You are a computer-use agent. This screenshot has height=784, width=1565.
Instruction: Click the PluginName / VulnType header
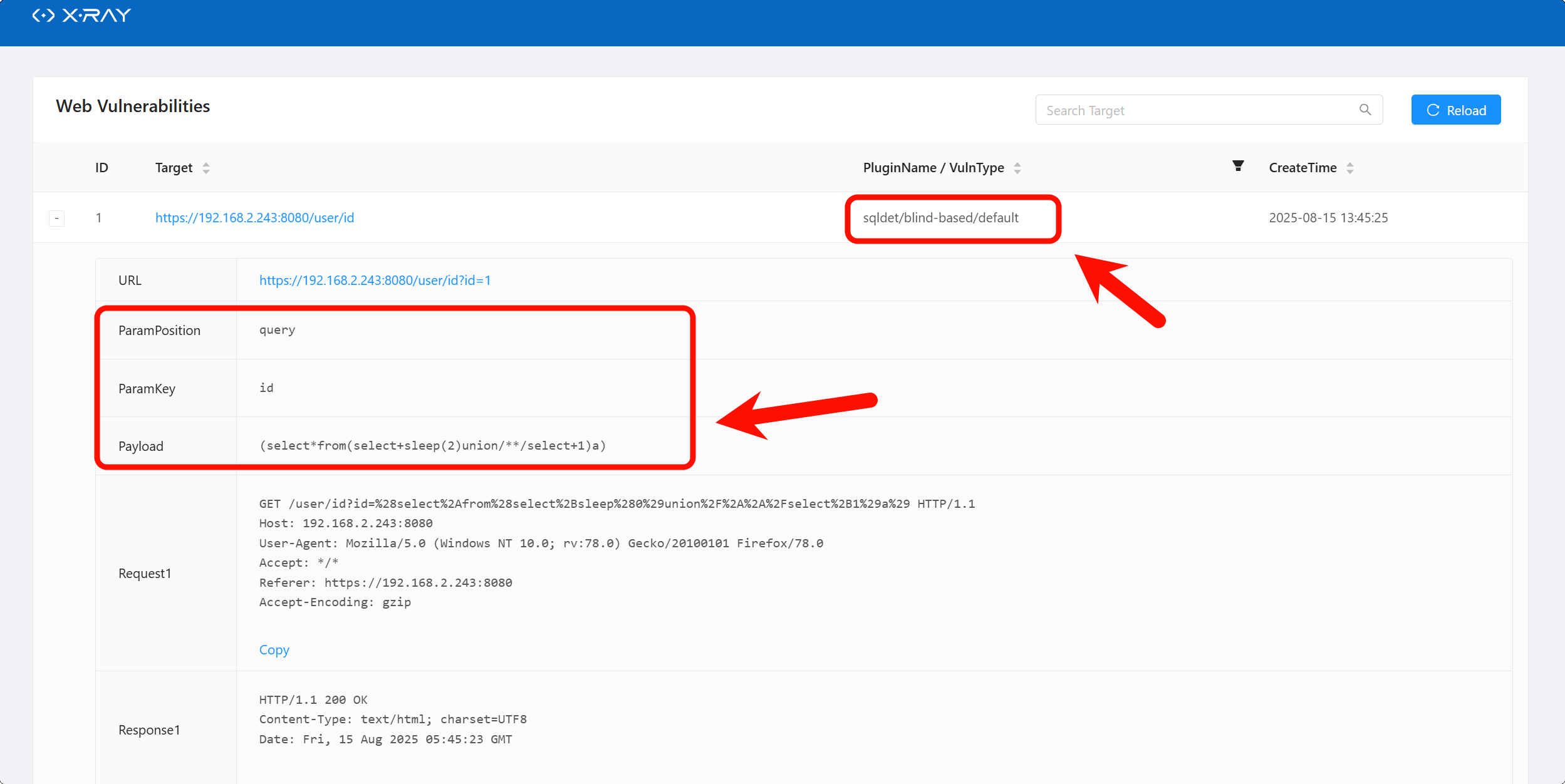pos(933,168)
